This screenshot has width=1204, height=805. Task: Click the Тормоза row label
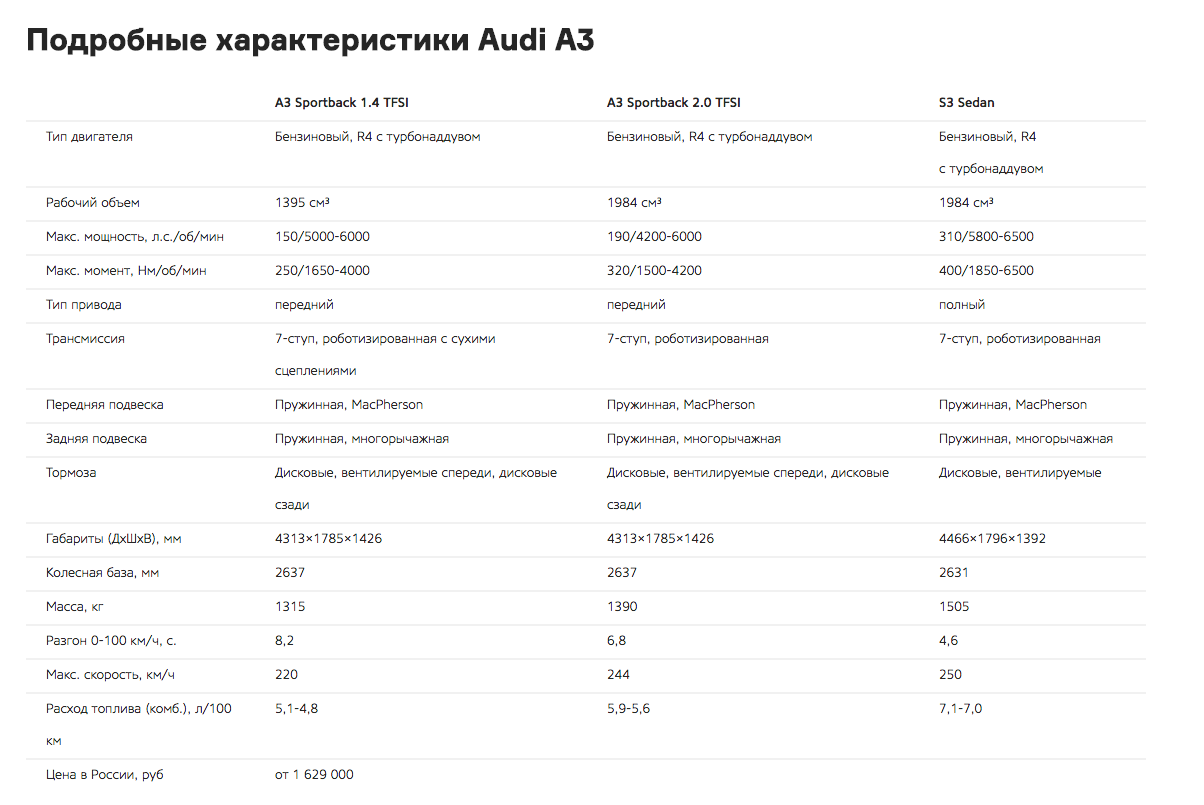(x=71, y=473)
